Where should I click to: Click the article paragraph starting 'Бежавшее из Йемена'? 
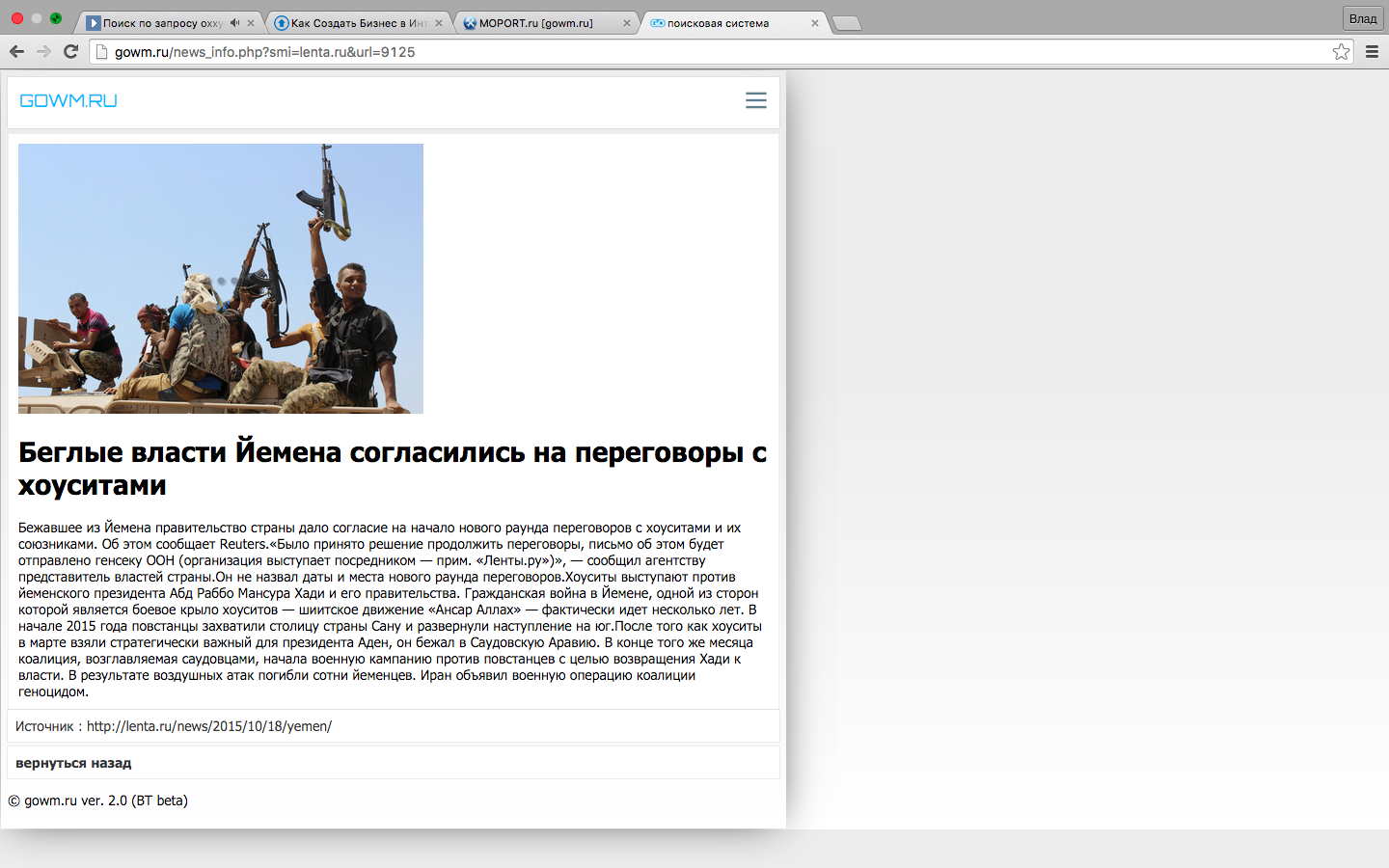click(391, 610)
